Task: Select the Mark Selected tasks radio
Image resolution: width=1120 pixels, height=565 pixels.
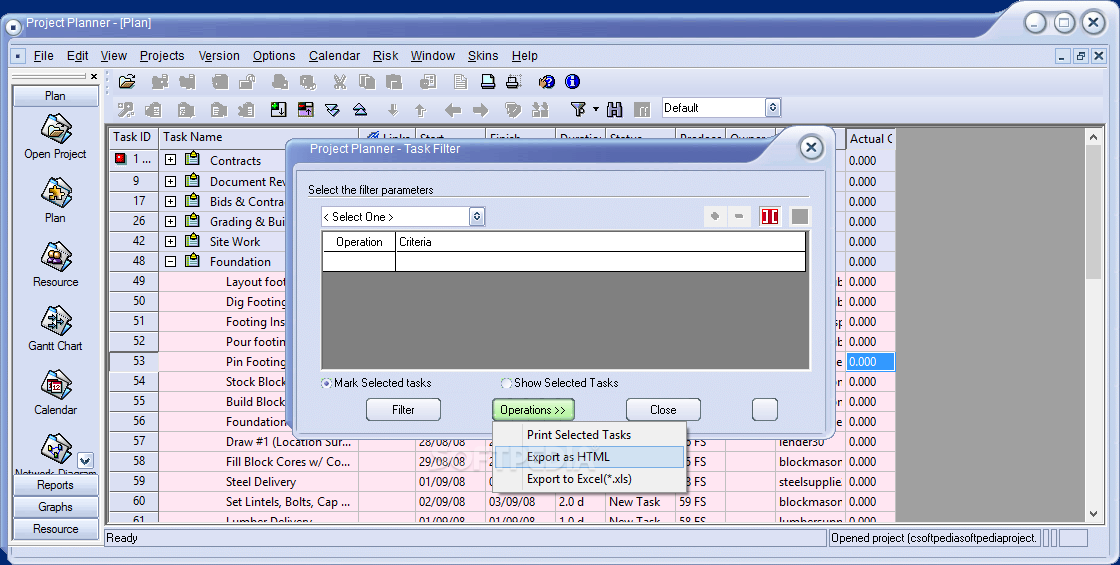Action: pos(326,383)
